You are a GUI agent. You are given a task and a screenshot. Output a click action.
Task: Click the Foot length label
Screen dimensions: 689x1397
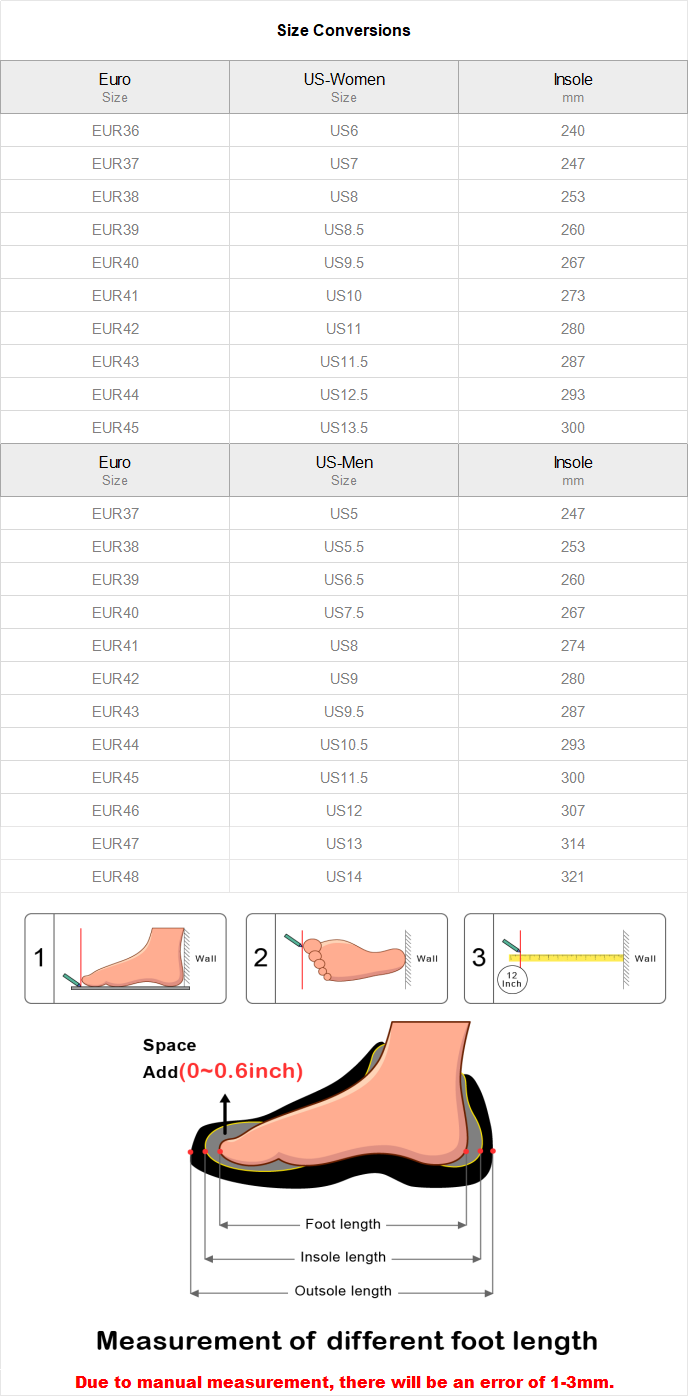coord(343,1224)
